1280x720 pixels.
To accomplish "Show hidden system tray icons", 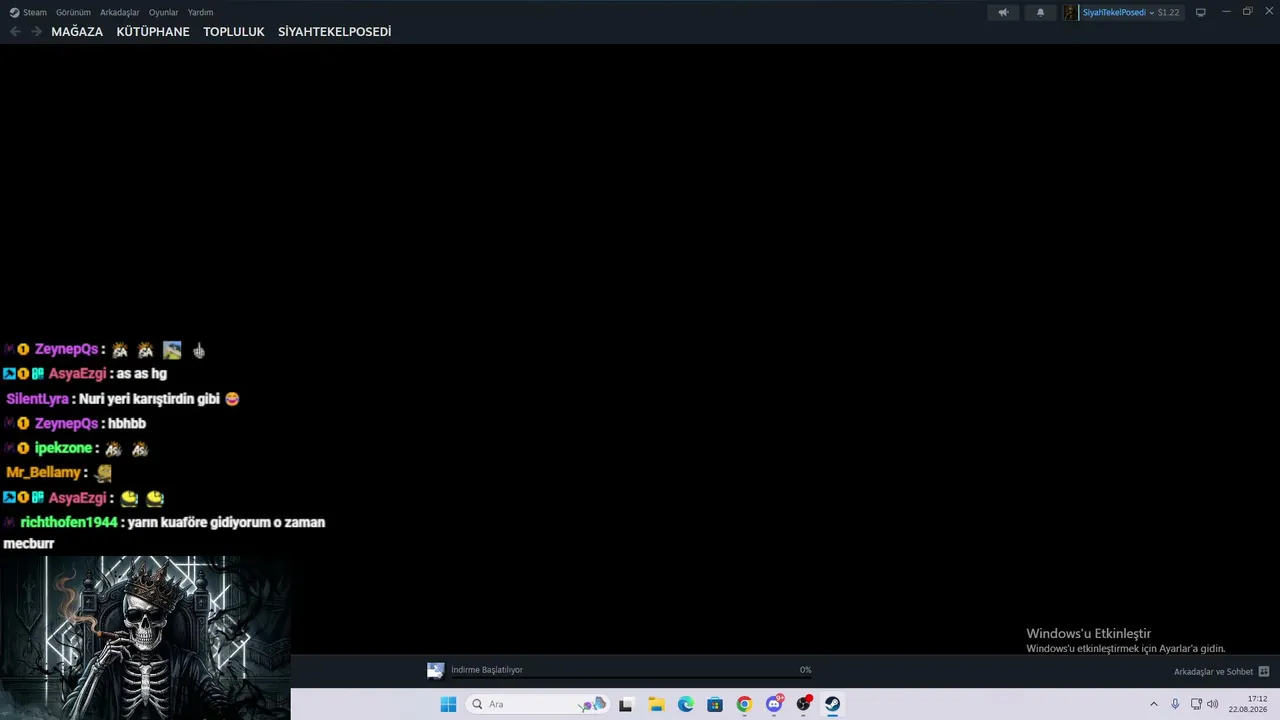I will click(x=1153, y=704).
